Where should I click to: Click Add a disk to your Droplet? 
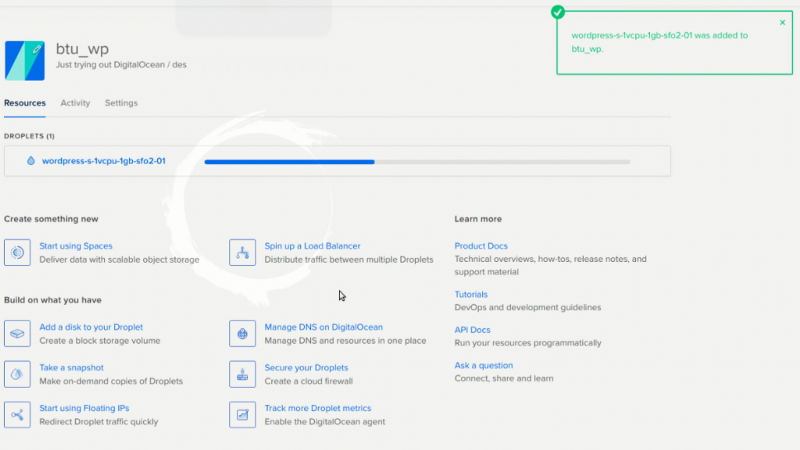point(91,327)
